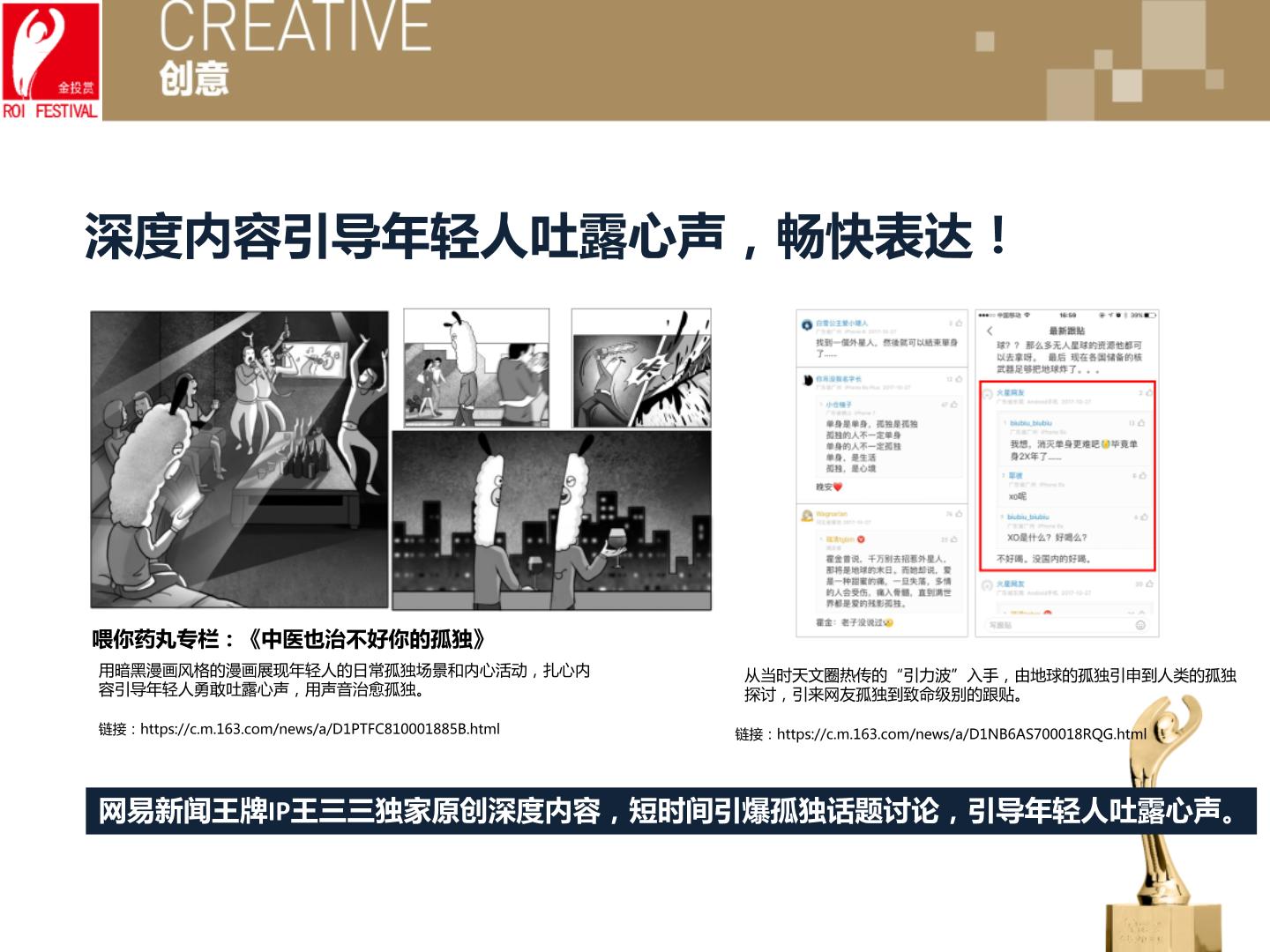Tap avatar of first commenter (找到一個外星人)

click(x=807, y=324)
